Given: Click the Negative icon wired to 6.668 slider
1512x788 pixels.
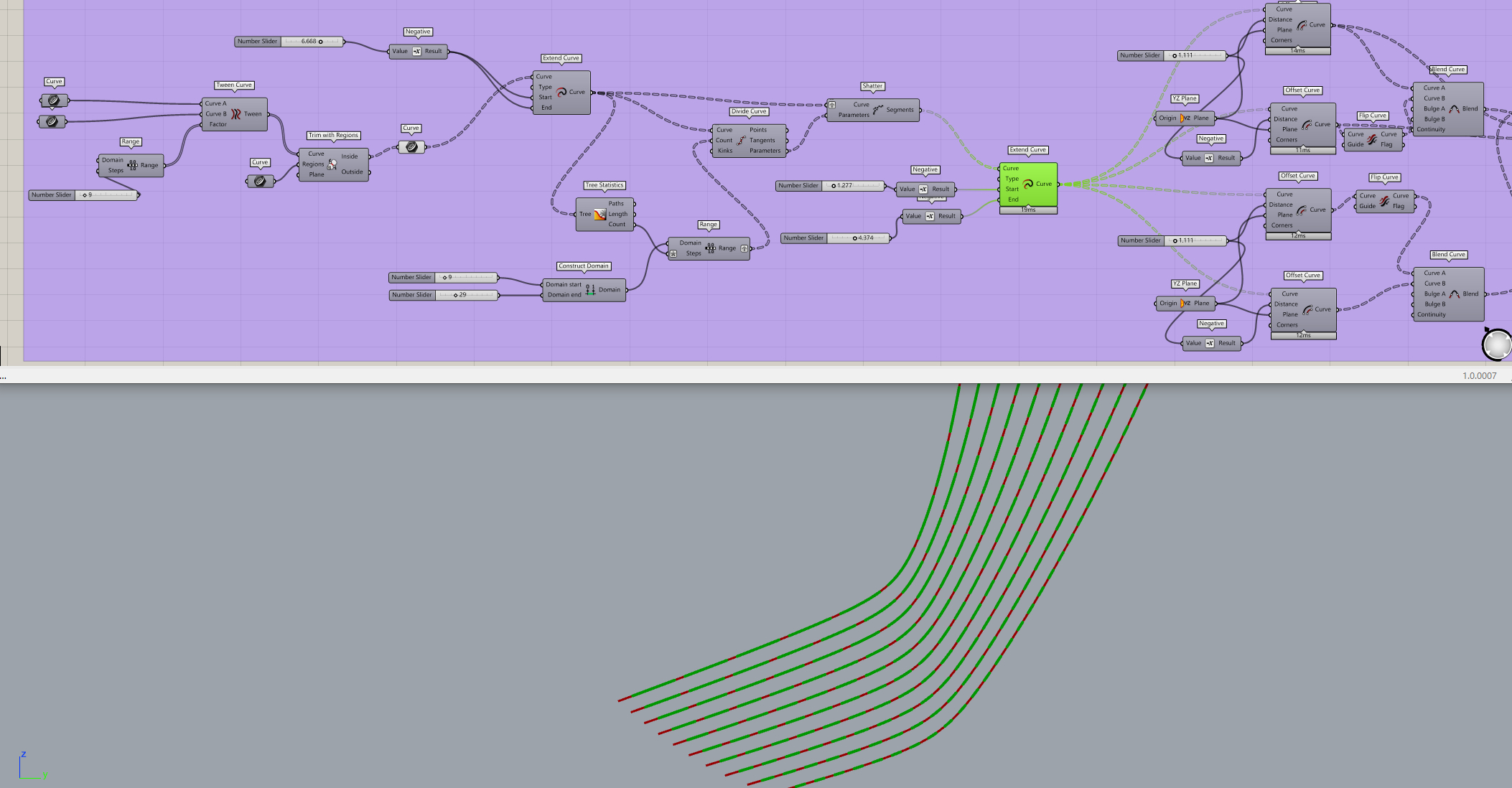Looking at the screenshot, I should (x=416, y=52).
